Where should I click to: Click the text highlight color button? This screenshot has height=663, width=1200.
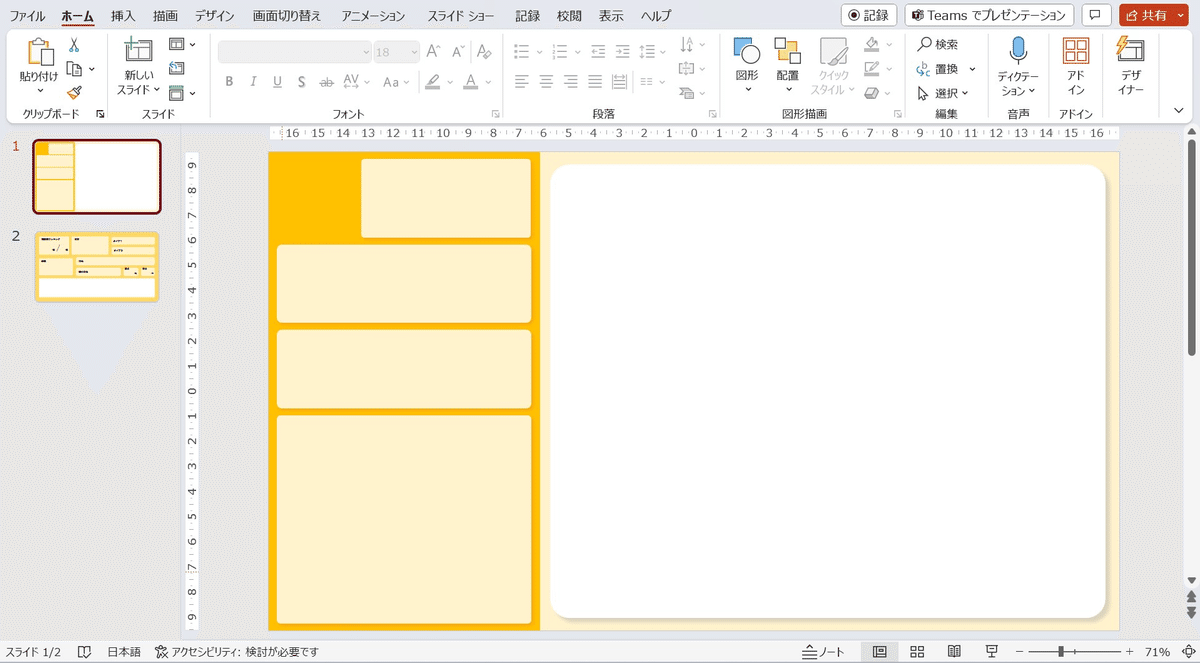432,82
